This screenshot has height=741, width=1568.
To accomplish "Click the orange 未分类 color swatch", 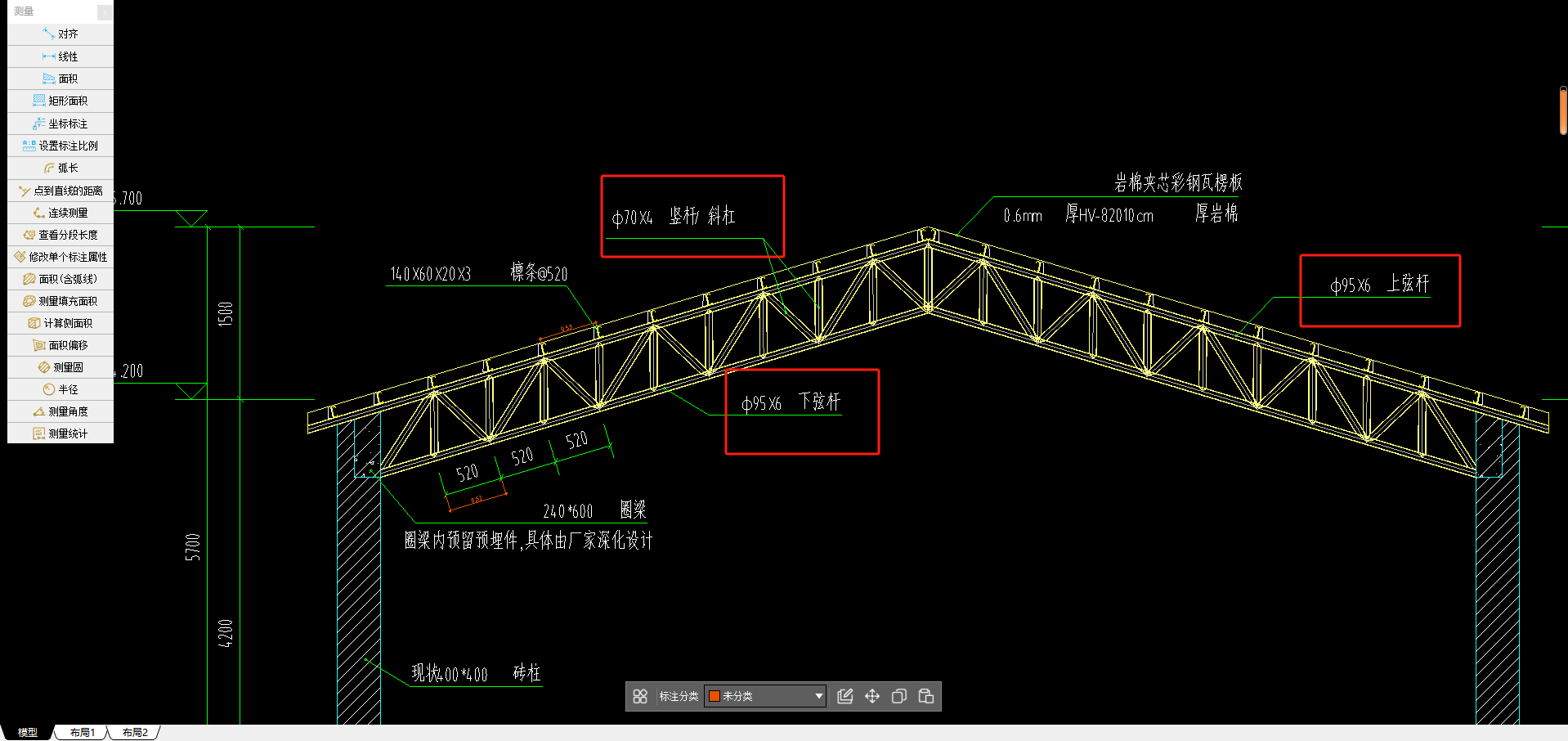I will coord(714,696).
